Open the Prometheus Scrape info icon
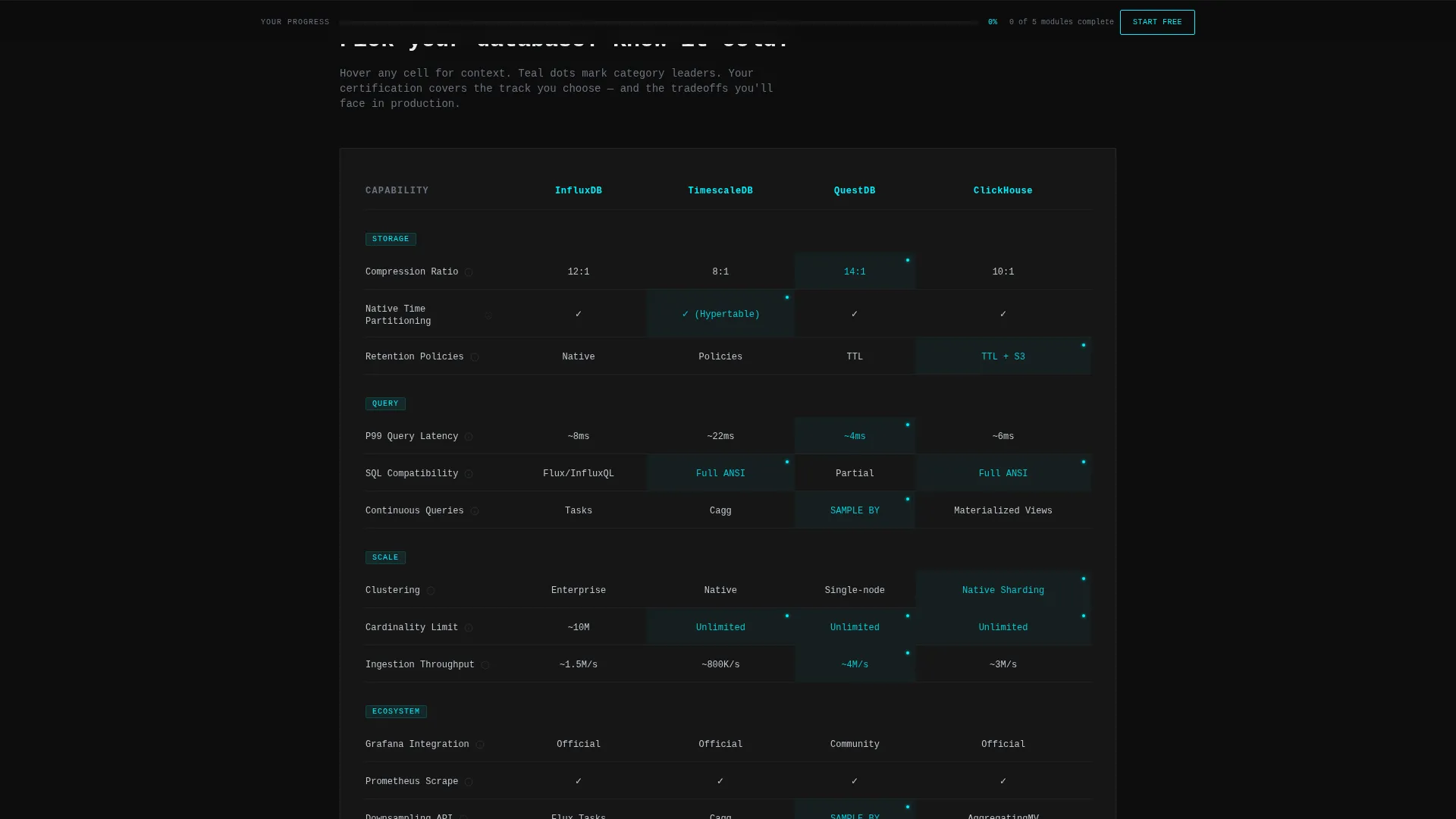The image size is (1456, 819). [469, 782]
